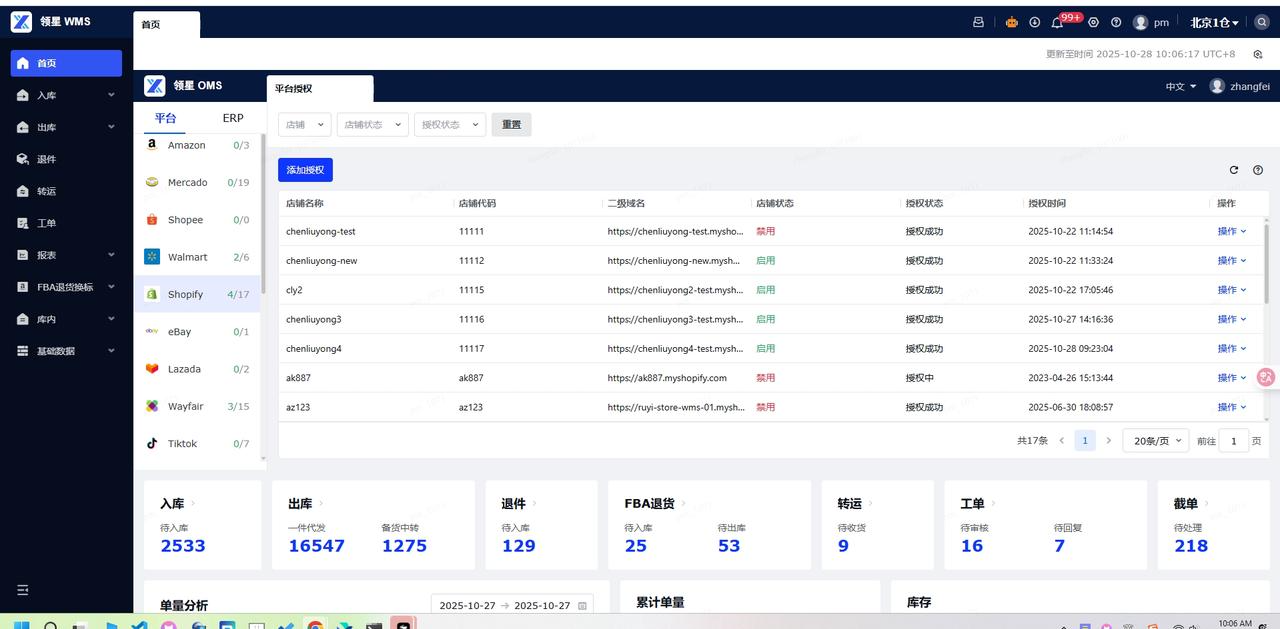Image resolution: width=1280 pixels, height=629 pixels.
Task: Open the download center icon
Action: click(x=1034, y=22)
